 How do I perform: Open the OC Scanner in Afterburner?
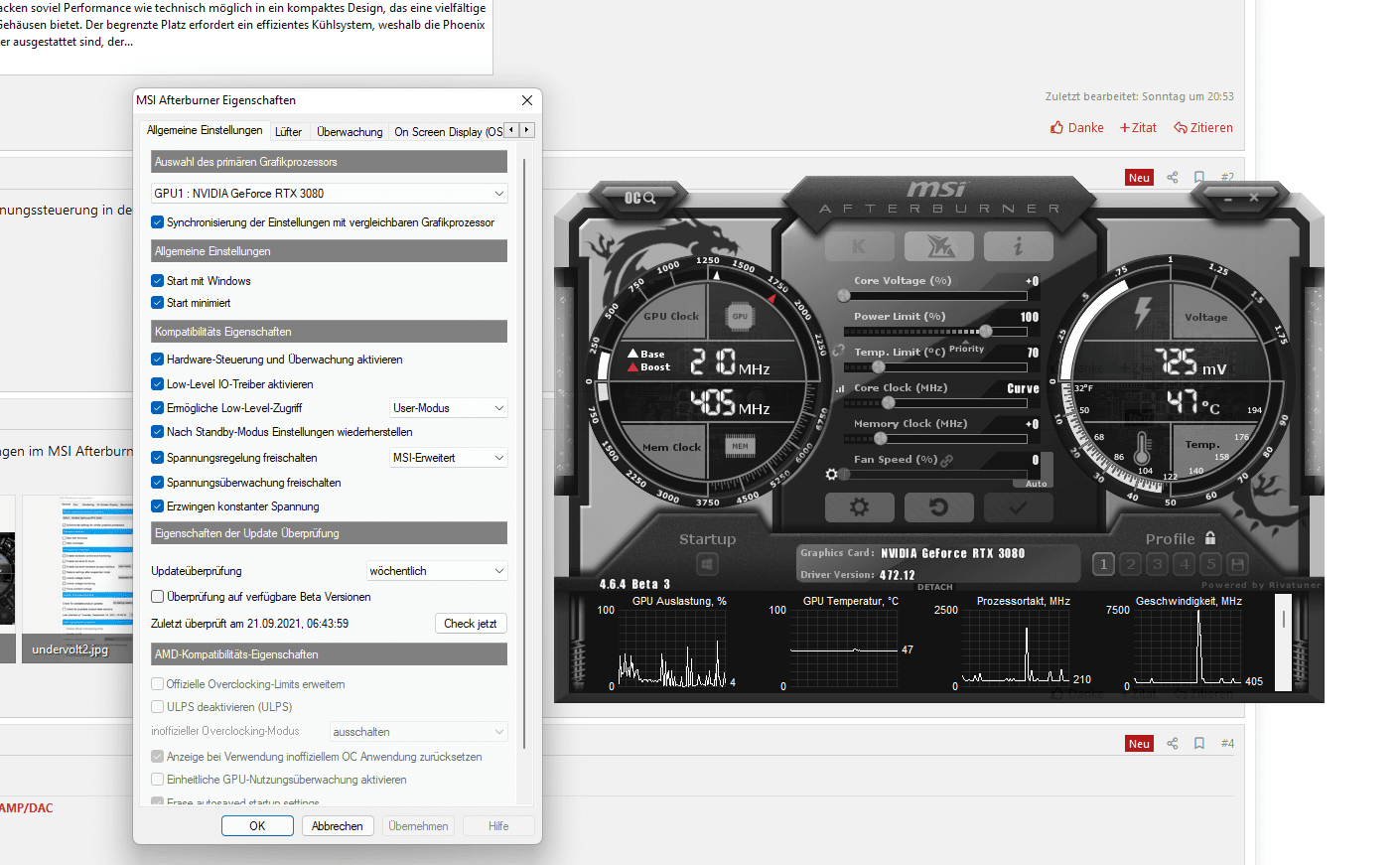[639, 198]
